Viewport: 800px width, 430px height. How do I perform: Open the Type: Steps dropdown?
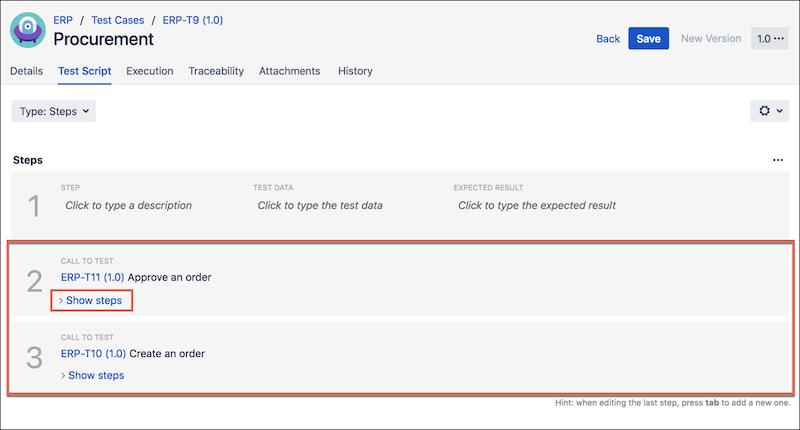click(53, 111)
